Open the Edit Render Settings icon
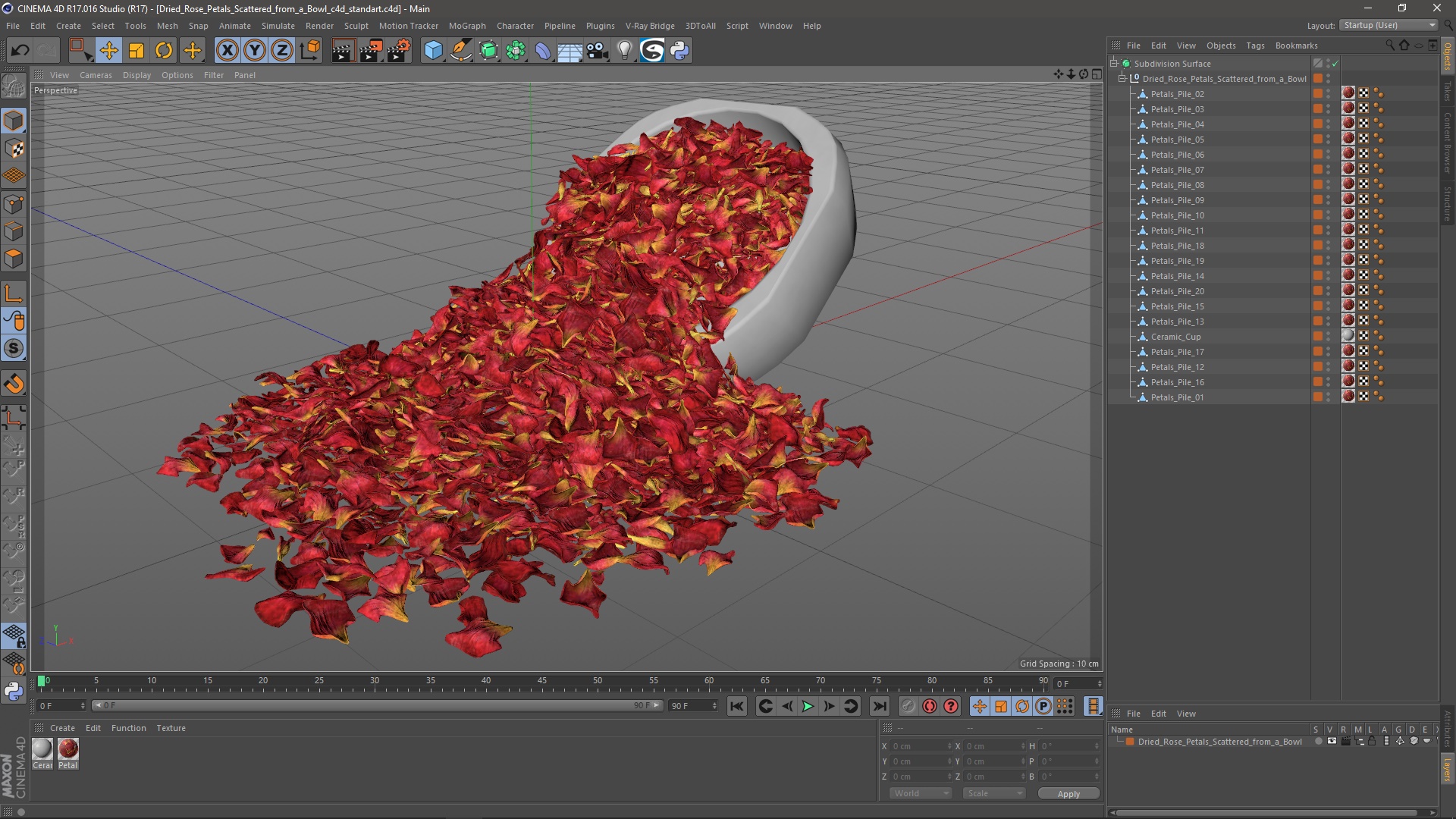Image resolution: width=1456 pixels, height=819 pixels. click(x=399, y=51)
